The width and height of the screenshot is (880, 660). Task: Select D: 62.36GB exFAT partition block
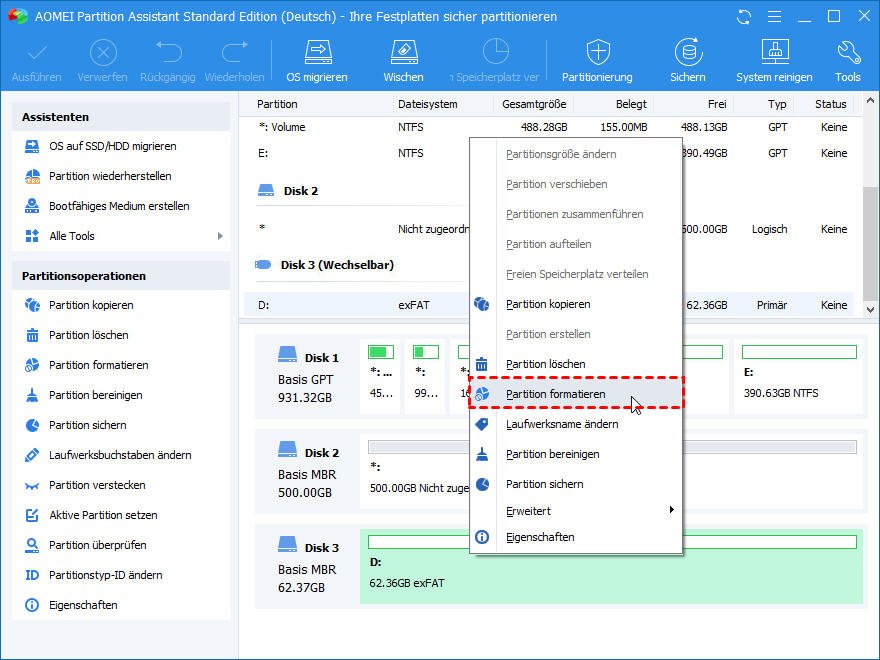tap(611, 567)
